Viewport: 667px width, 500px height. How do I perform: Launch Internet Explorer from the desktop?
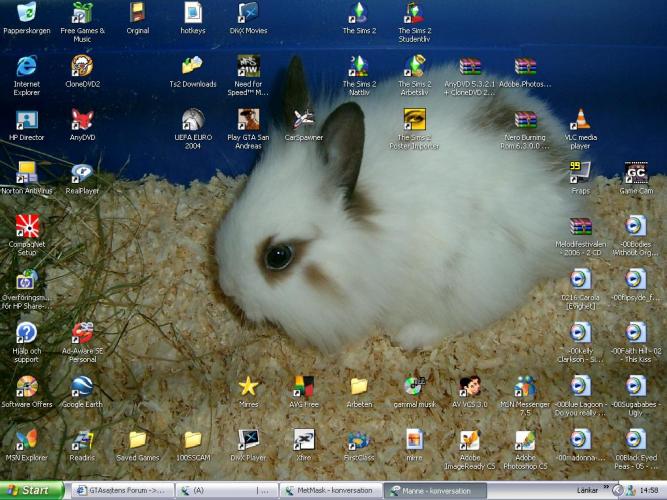(27, 67)
